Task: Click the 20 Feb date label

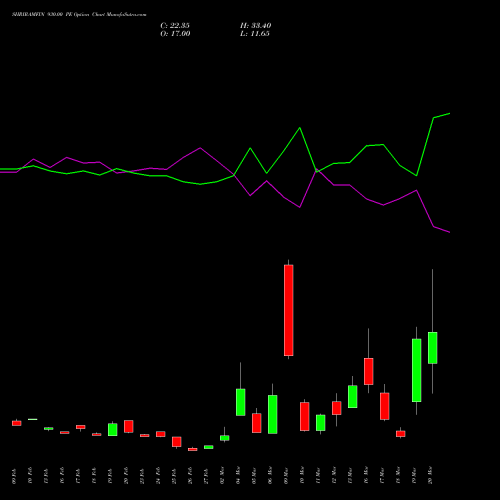Action: click(126, 476)
